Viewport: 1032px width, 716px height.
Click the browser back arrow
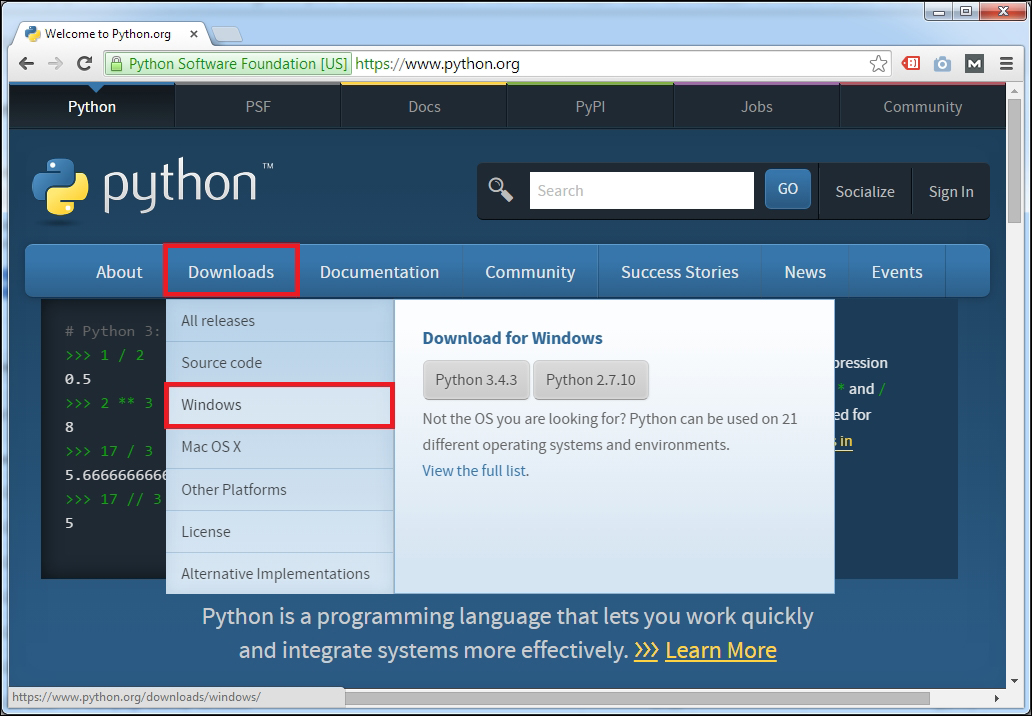26,64
